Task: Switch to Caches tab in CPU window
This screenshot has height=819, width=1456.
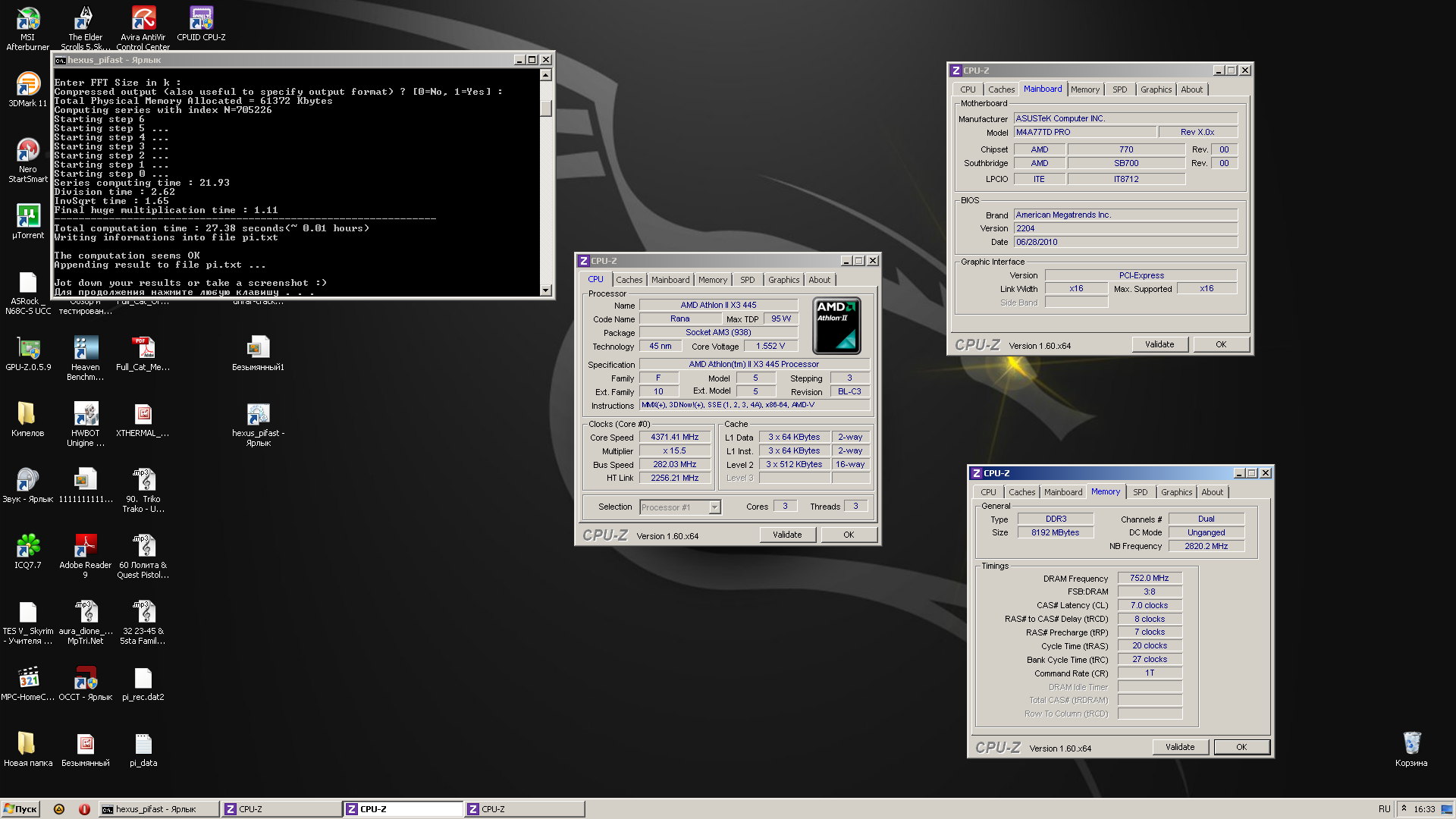Action: click(629, 280)
